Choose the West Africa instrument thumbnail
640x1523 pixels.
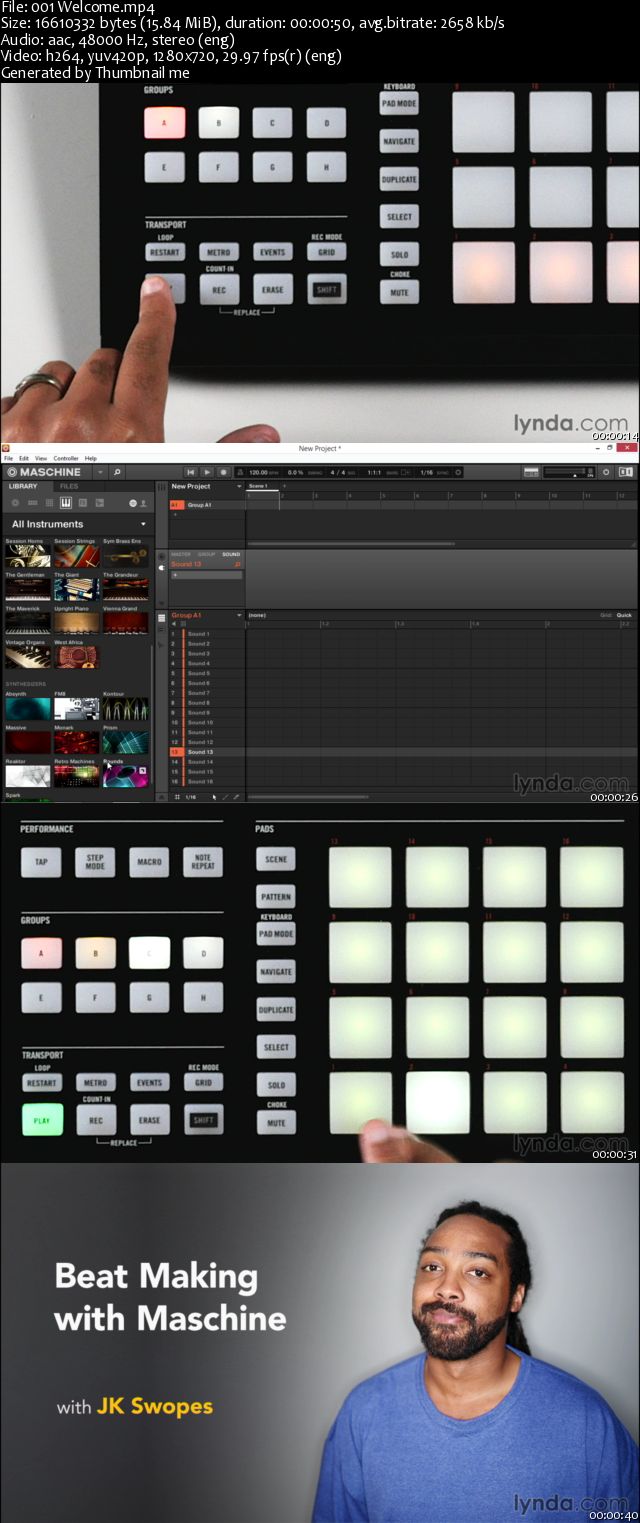pyautogui.click(x=76, y=657)
